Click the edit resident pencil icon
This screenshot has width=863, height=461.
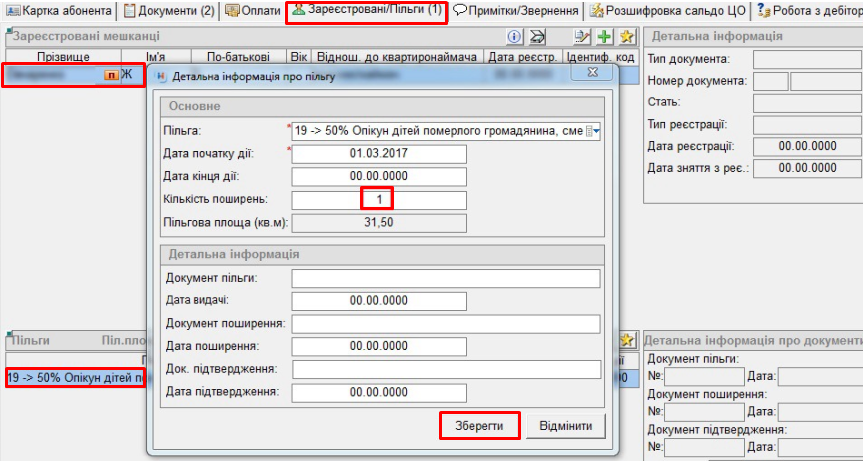tap(583, 37)
